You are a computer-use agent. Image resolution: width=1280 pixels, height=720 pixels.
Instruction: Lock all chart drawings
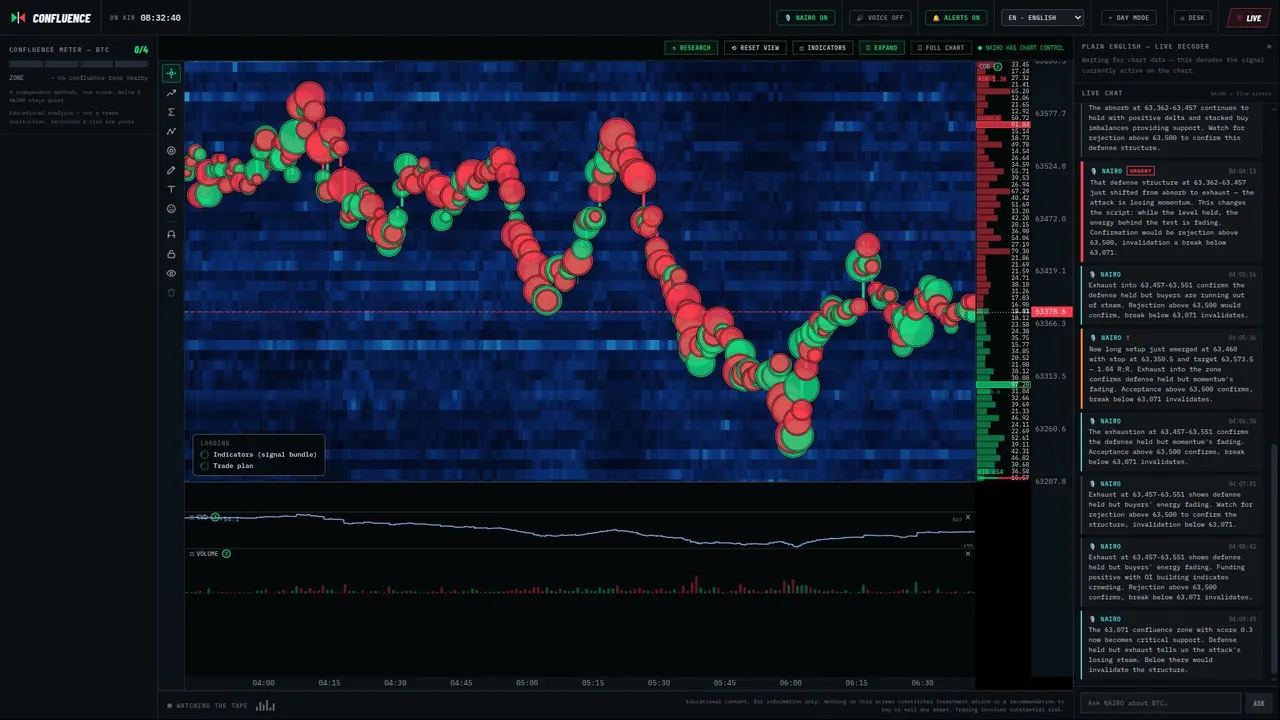click(x=171, y=254)
